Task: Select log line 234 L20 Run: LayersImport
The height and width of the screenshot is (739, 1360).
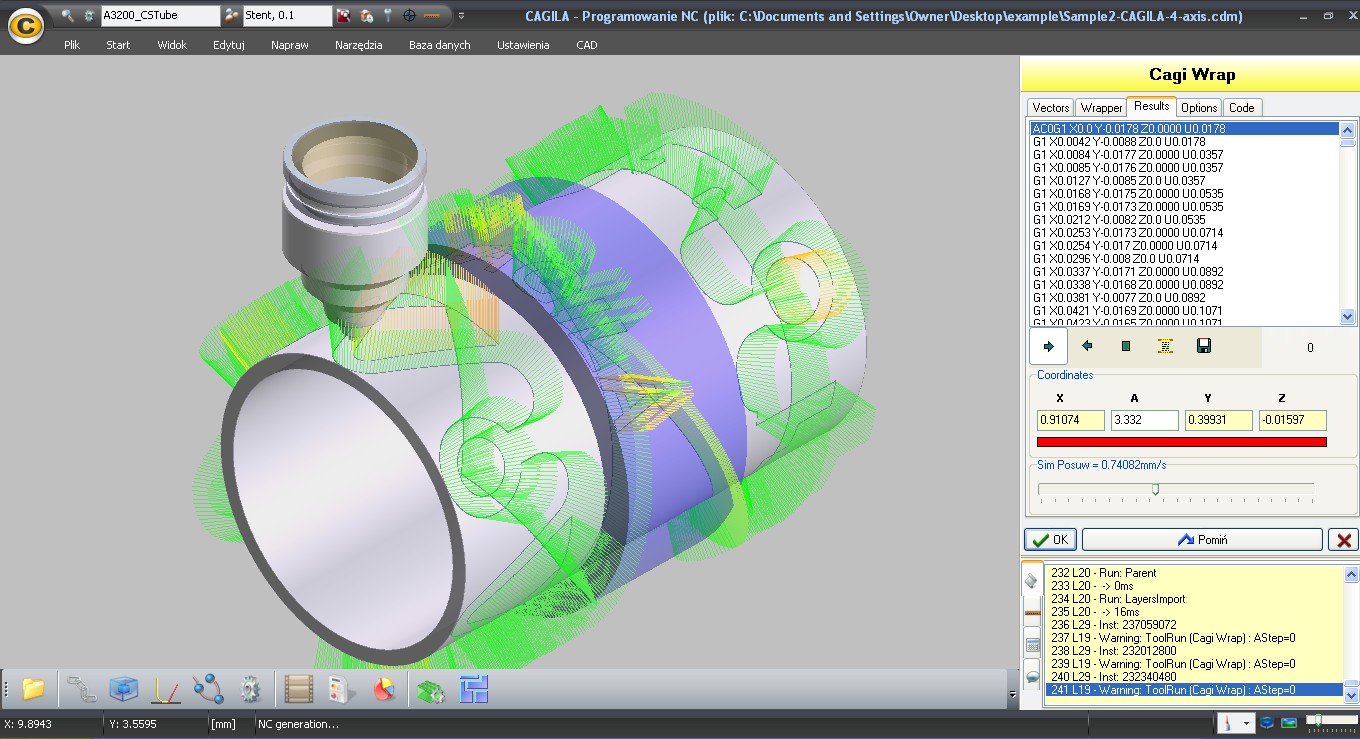Action: tap(1194, 599)
